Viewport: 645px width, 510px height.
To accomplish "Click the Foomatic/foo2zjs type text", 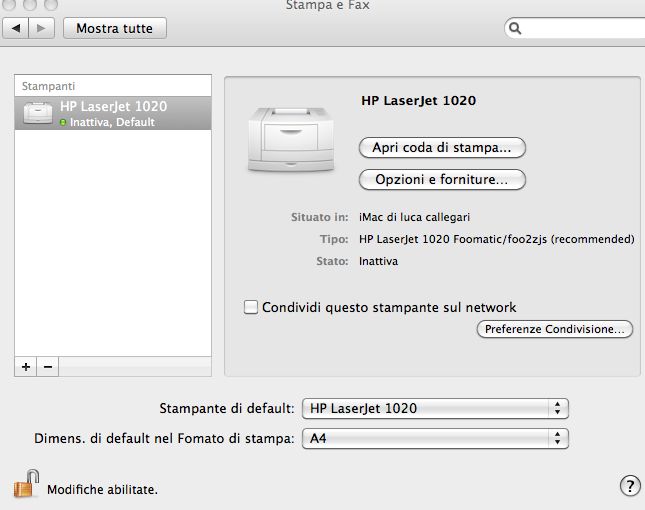I will tap(497, 239).
